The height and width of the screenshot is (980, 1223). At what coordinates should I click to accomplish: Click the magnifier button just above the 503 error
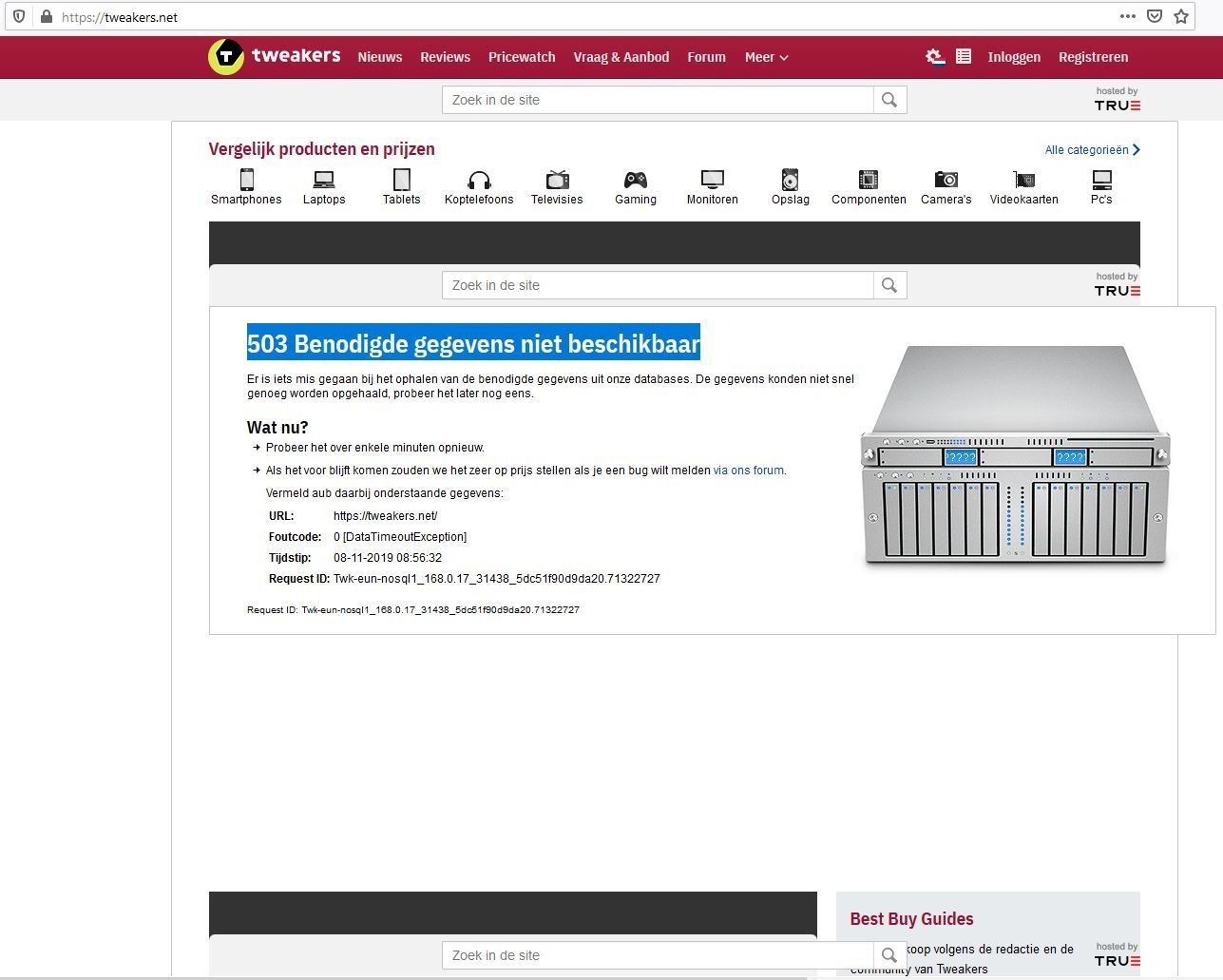click(x=889, y=285)
